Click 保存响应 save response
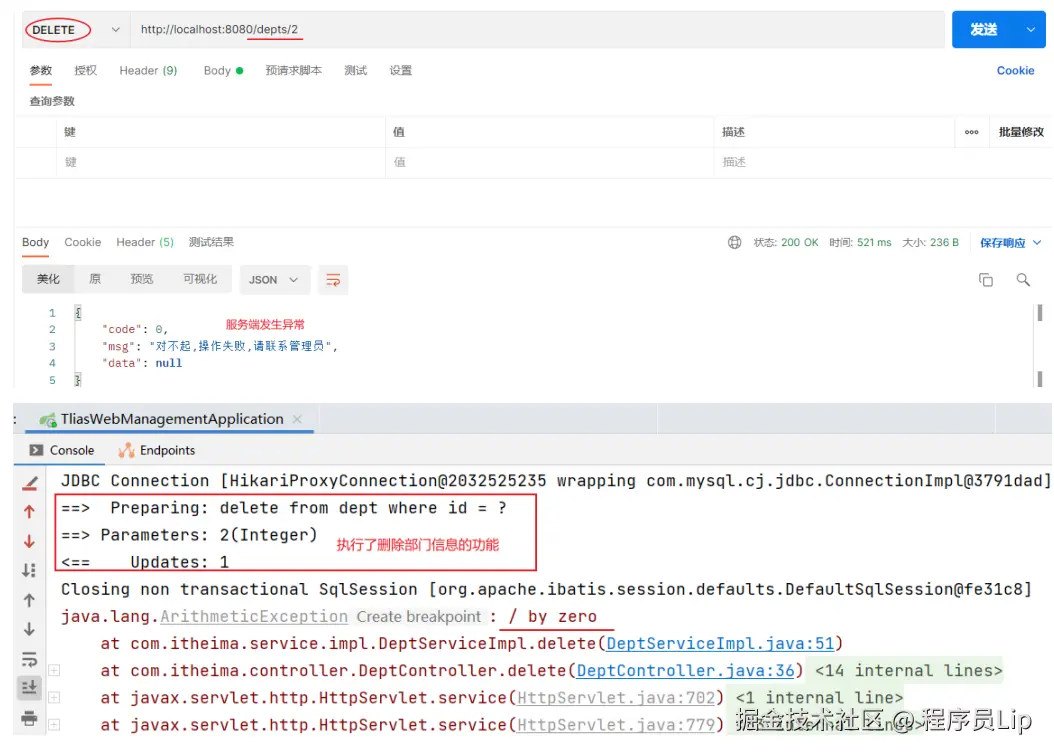Image resolution: width=1054 pixels, height=756 pixels. pos(1002,243)
